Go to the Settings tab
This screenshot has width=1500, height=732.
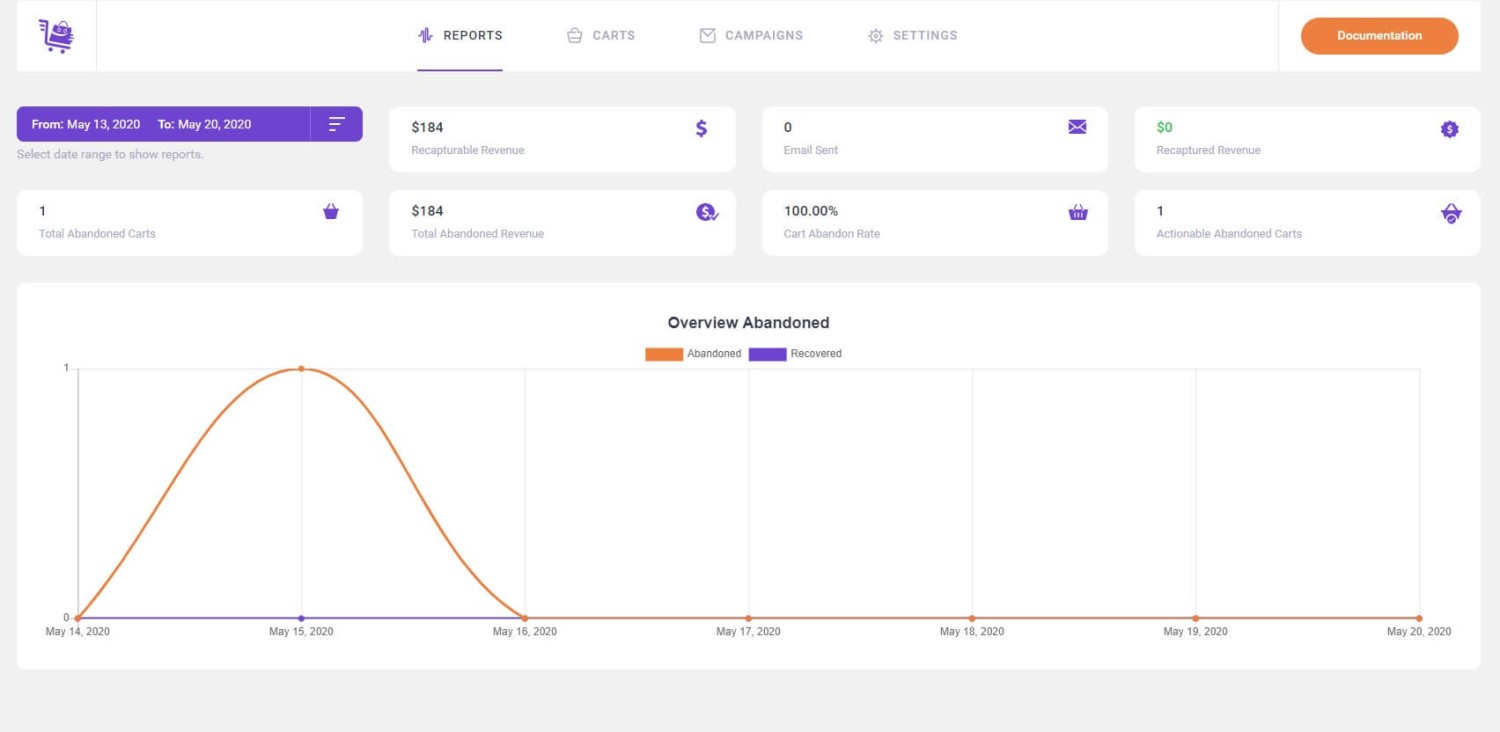[911, 35]
